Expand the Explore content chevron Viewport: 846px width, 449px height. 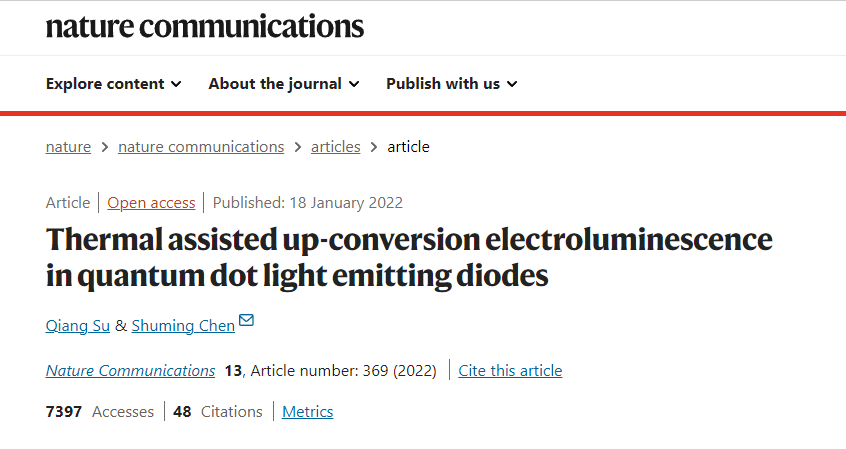176,84
